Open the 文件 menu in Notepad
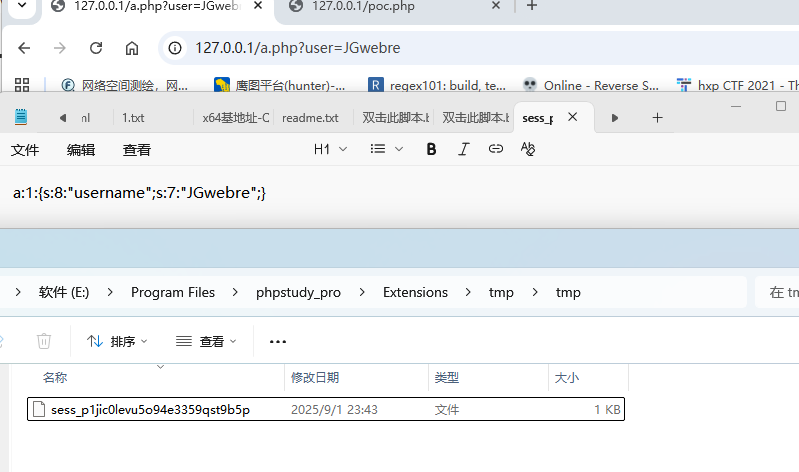Viewport: 799px width, 472px height. [25, 150]
